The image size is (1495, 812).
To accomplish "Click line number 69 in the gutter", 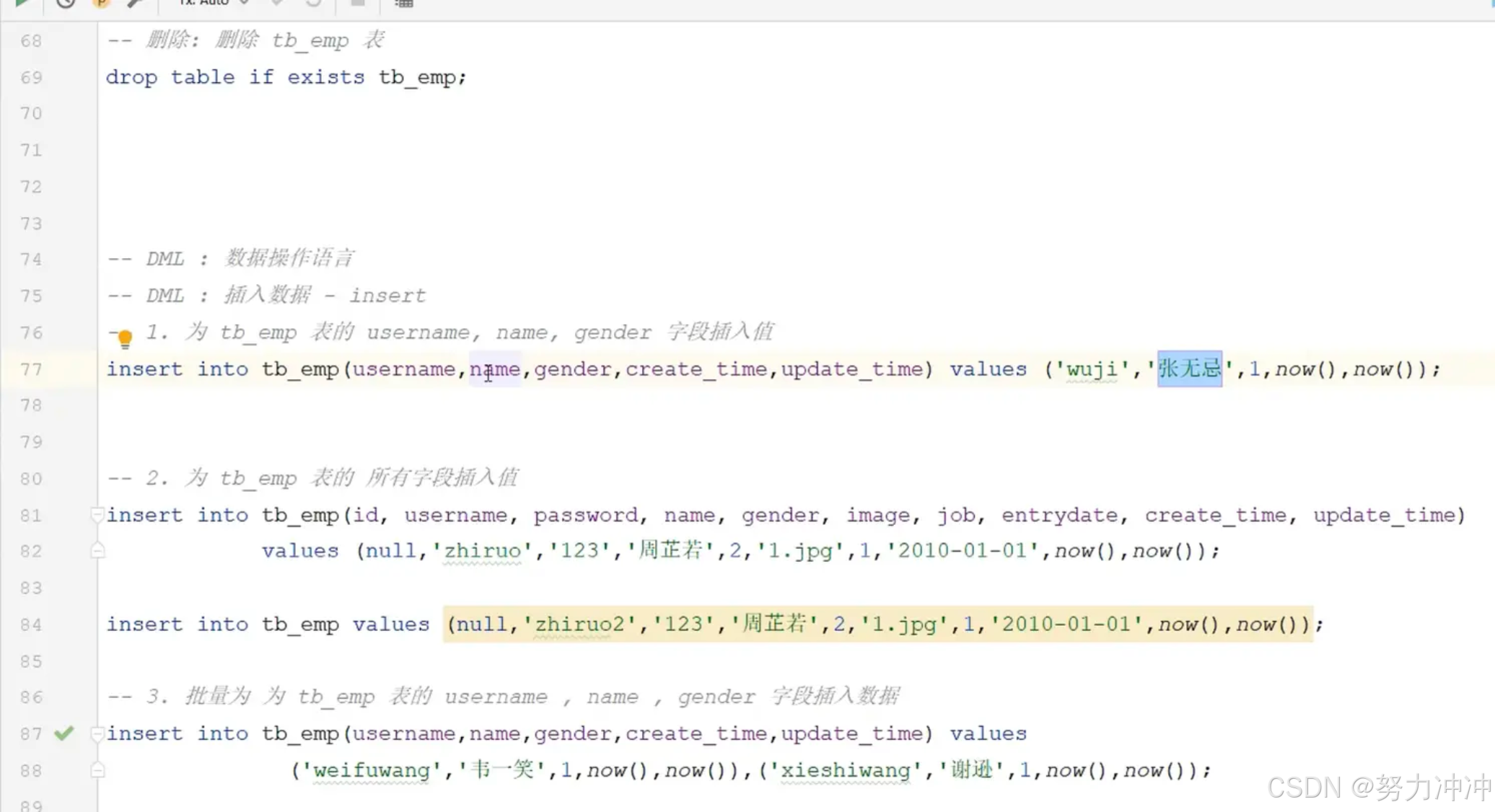I will (31, 77).
